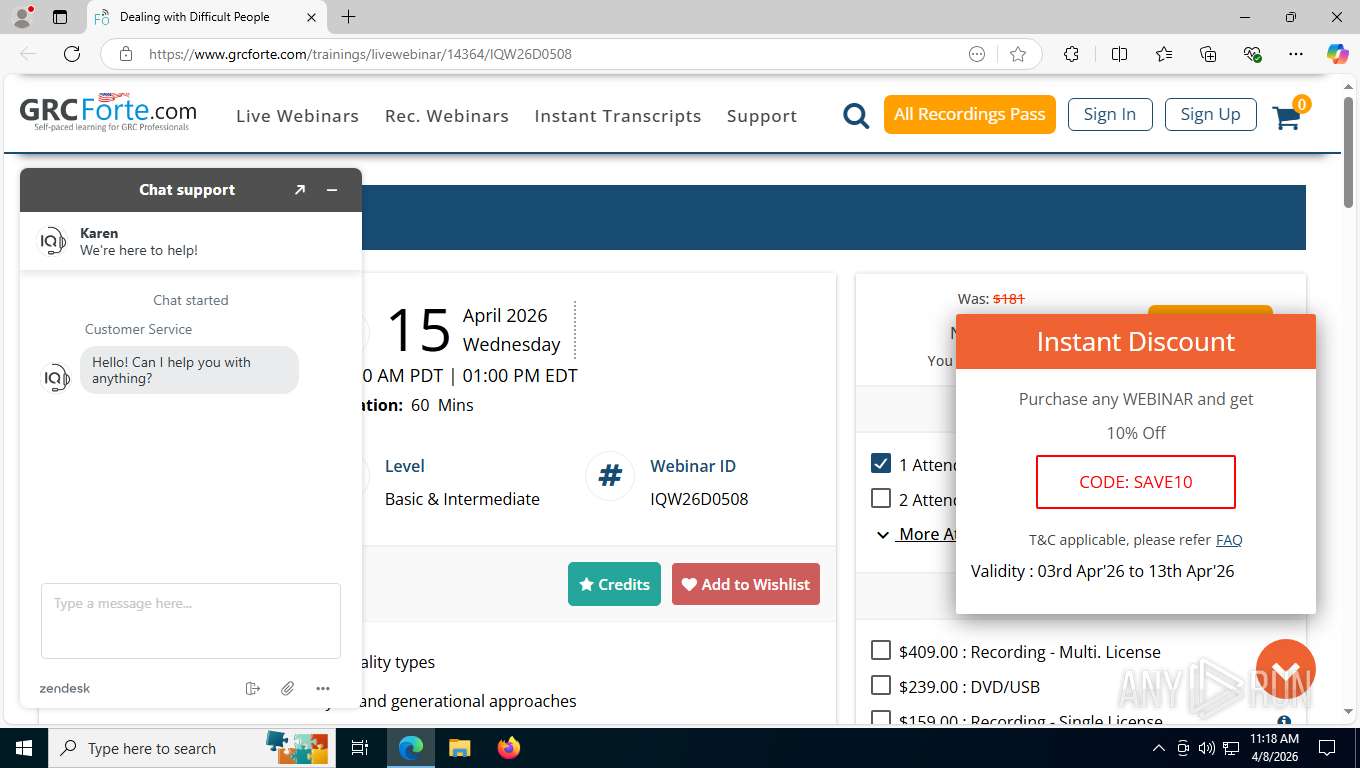Click the Credits button
The width and height of the screenshot is (1360, 768).
pyautogui.click(x=614, y=584)
